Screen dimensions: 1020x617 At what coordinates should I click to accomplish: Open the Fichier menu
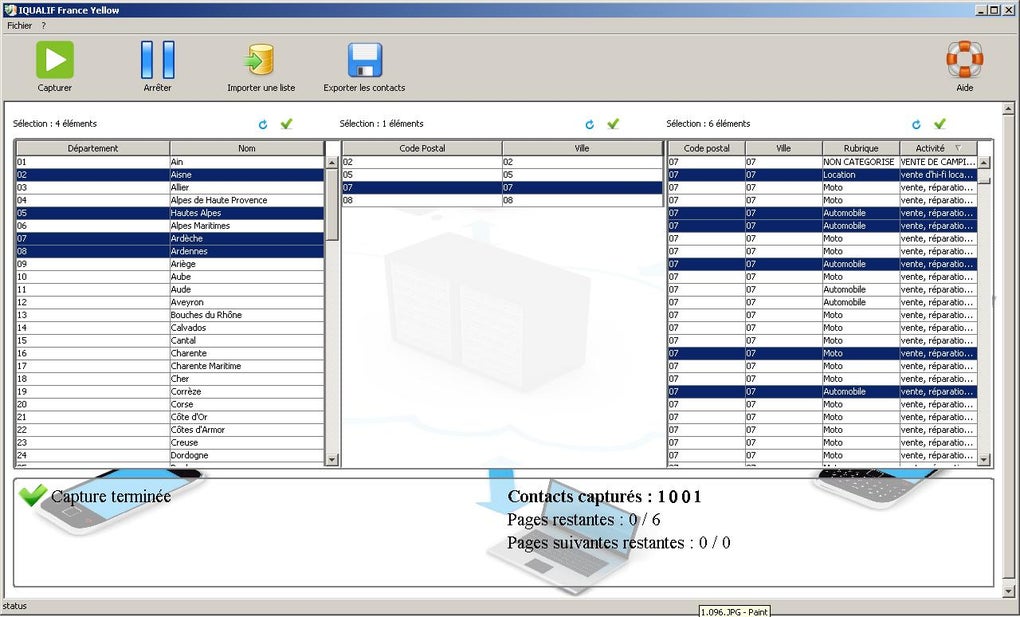click(x=20, y=25)
